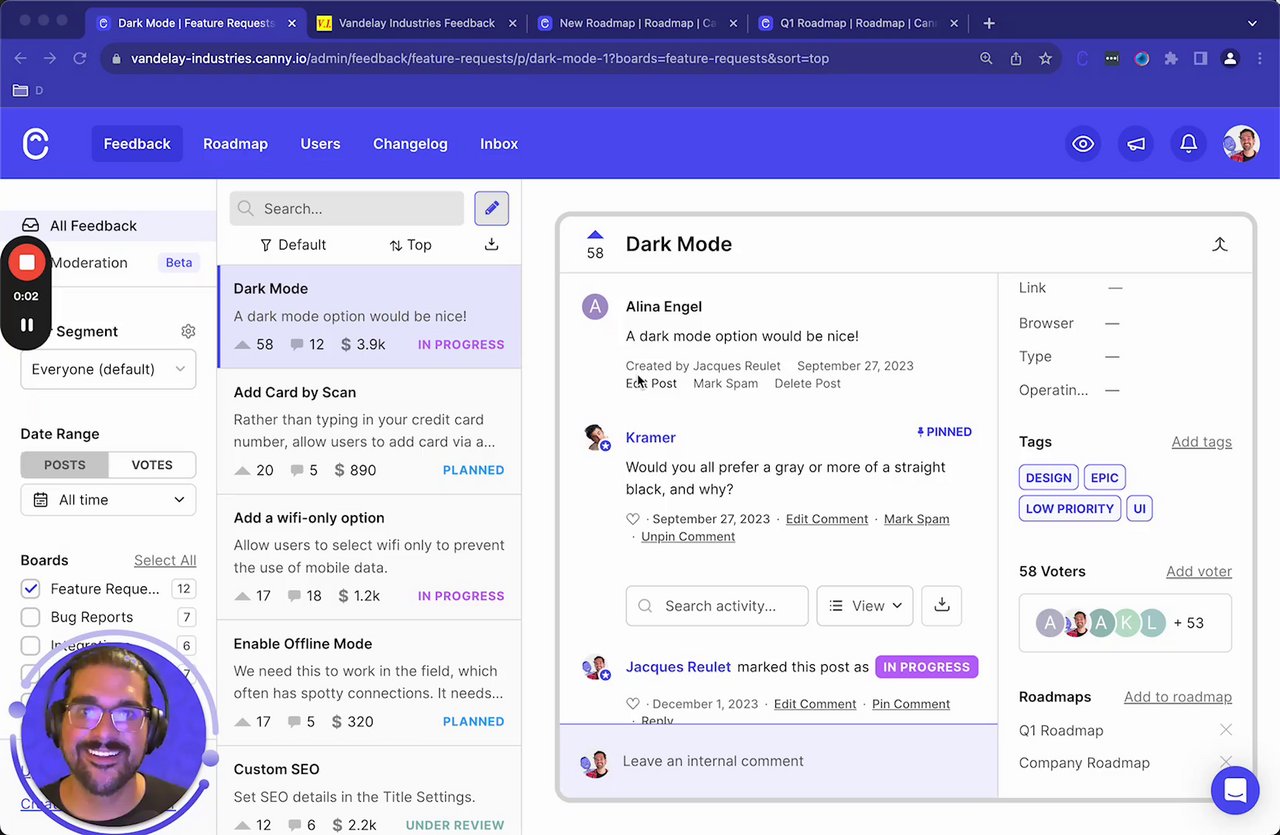
Task: Open the All time date dropdown
Action: 108,500
